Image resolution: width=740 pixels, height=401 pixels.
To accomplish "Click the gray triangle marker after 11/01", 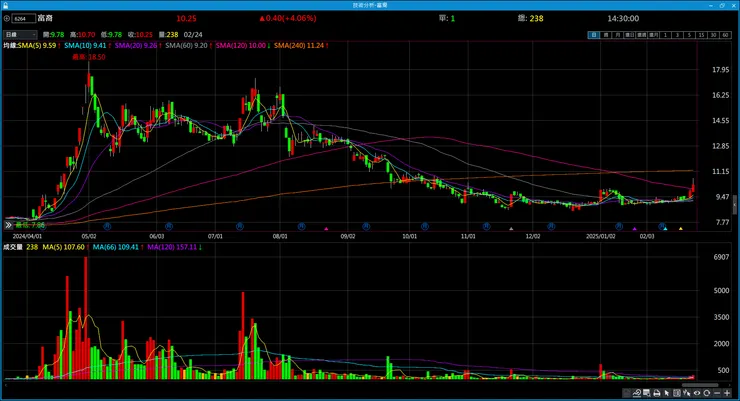I will click(511, 229).
